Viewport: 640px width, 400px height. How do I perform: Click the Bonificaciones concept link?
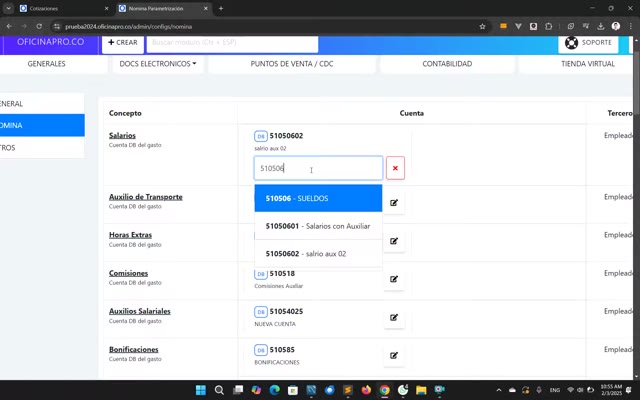click(x=133, y=349)
